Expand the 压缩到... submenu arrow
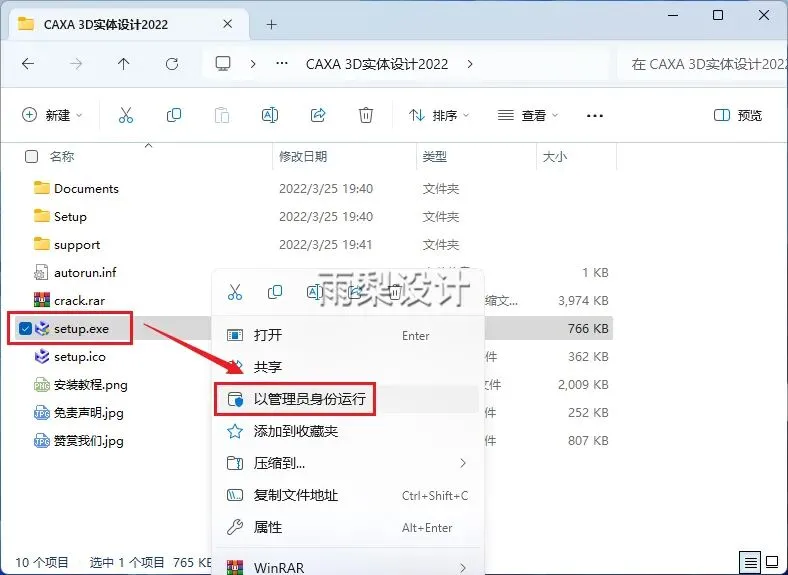The image size is (788, 575). coord(463,463)
